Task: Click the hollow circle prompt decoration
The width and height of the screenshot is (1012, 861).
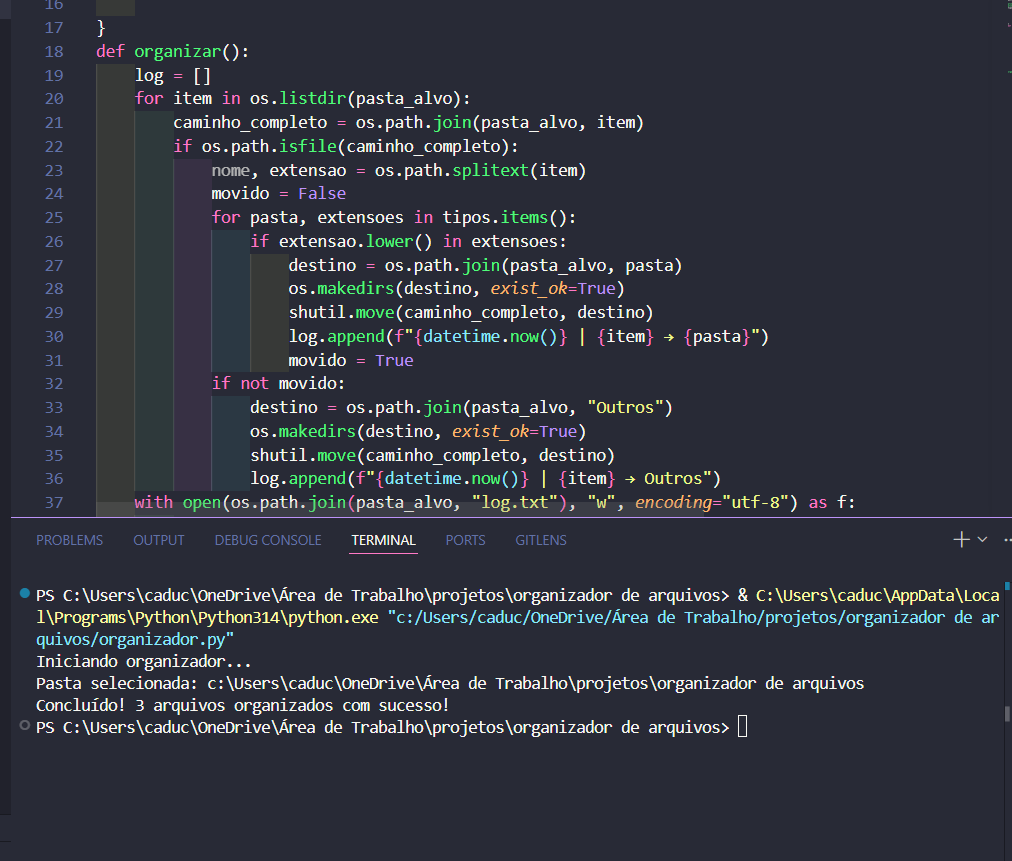Action: pyautogui.click(x=25, y=725)
